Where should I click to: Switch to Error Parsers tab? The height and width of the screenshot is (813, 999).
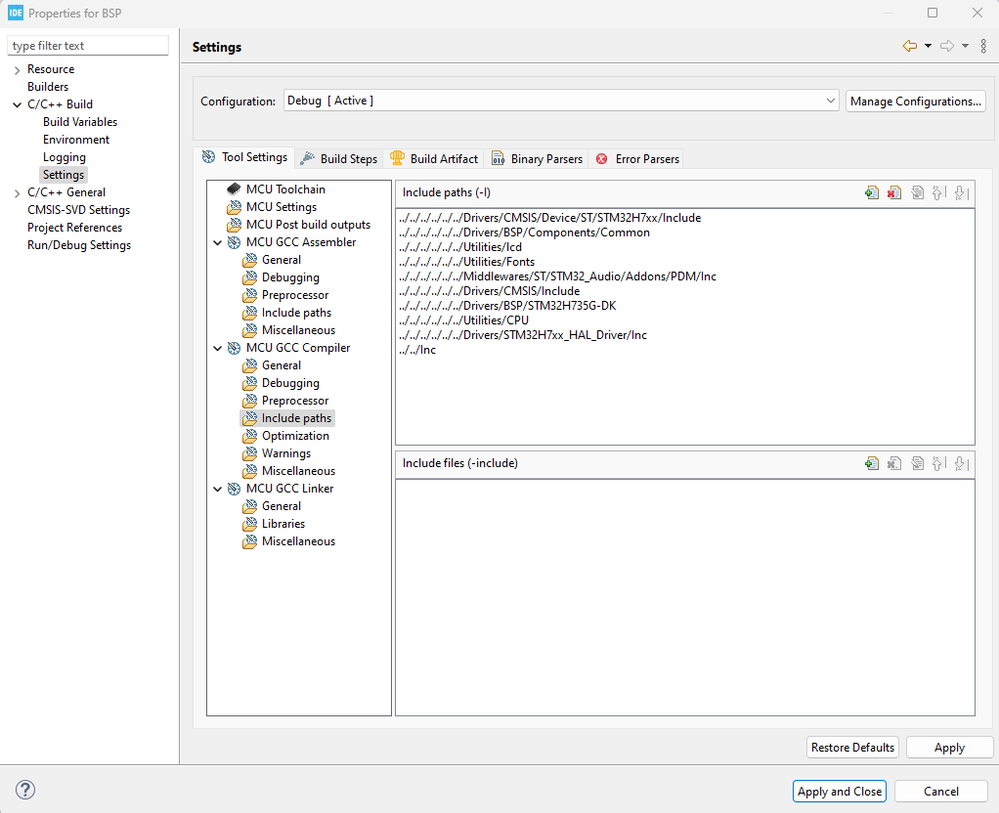[637, 159]
